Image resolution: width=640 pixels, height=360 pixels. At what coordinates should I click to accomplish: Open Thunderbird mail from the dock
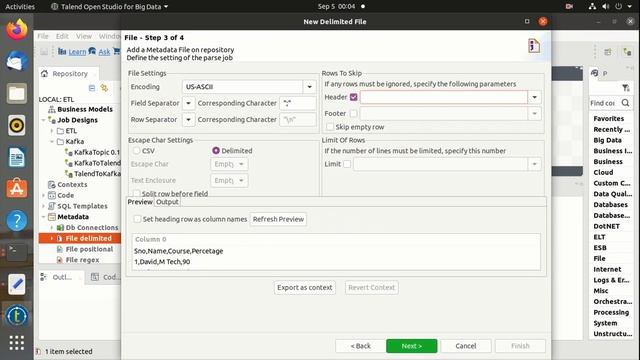[x=17, y=61]
